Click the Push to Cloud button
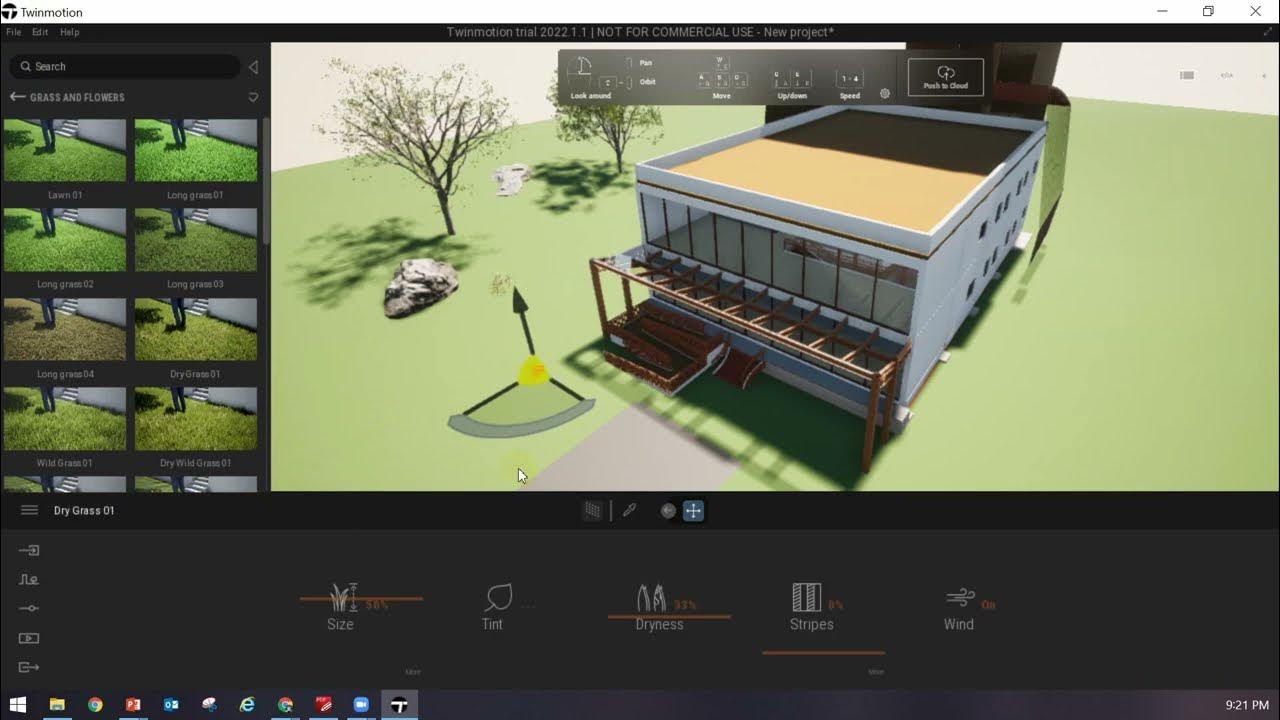The height and width of the screenshot is (720, 1280). pos(945,77)
